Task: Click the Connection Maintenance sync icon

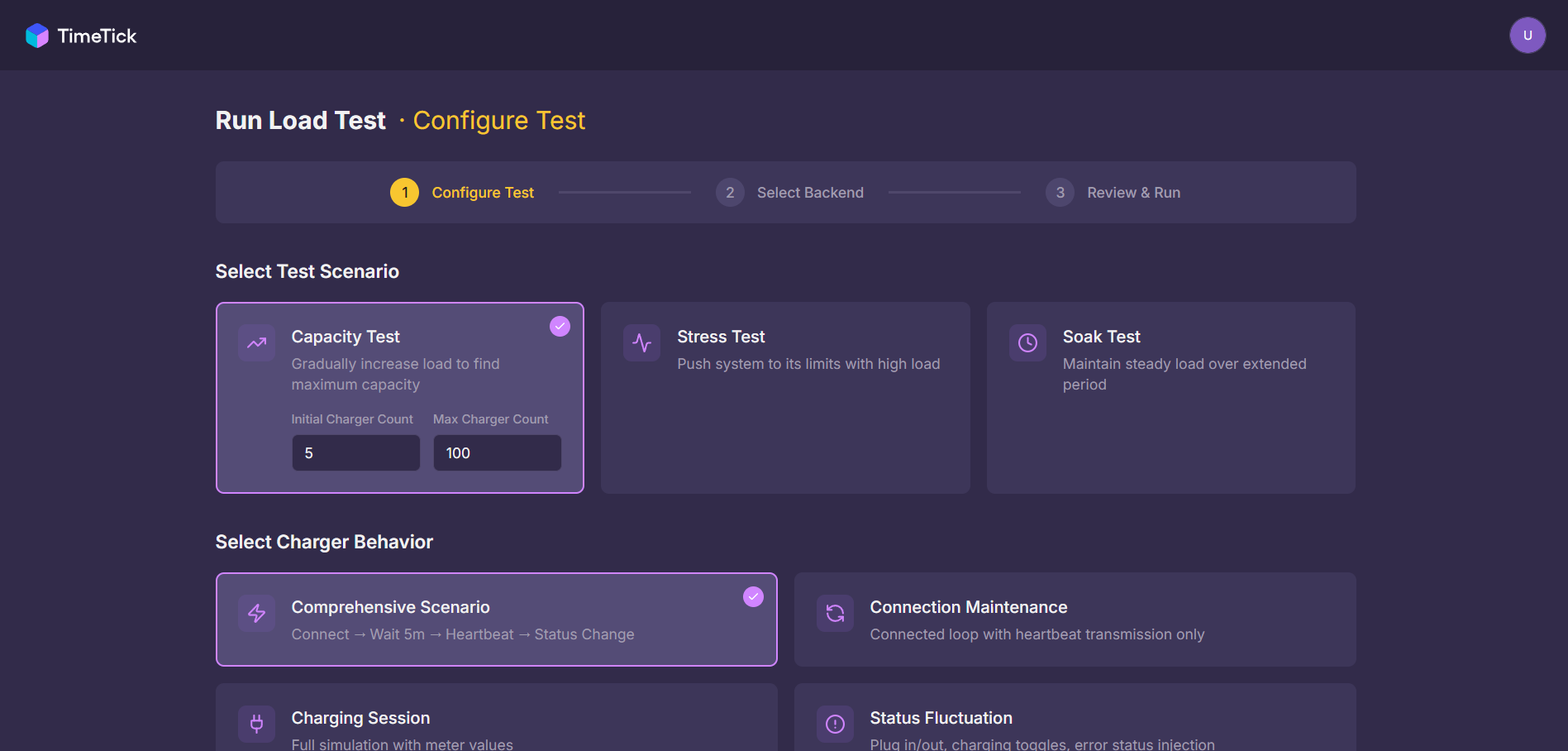Action: [835, 613]
